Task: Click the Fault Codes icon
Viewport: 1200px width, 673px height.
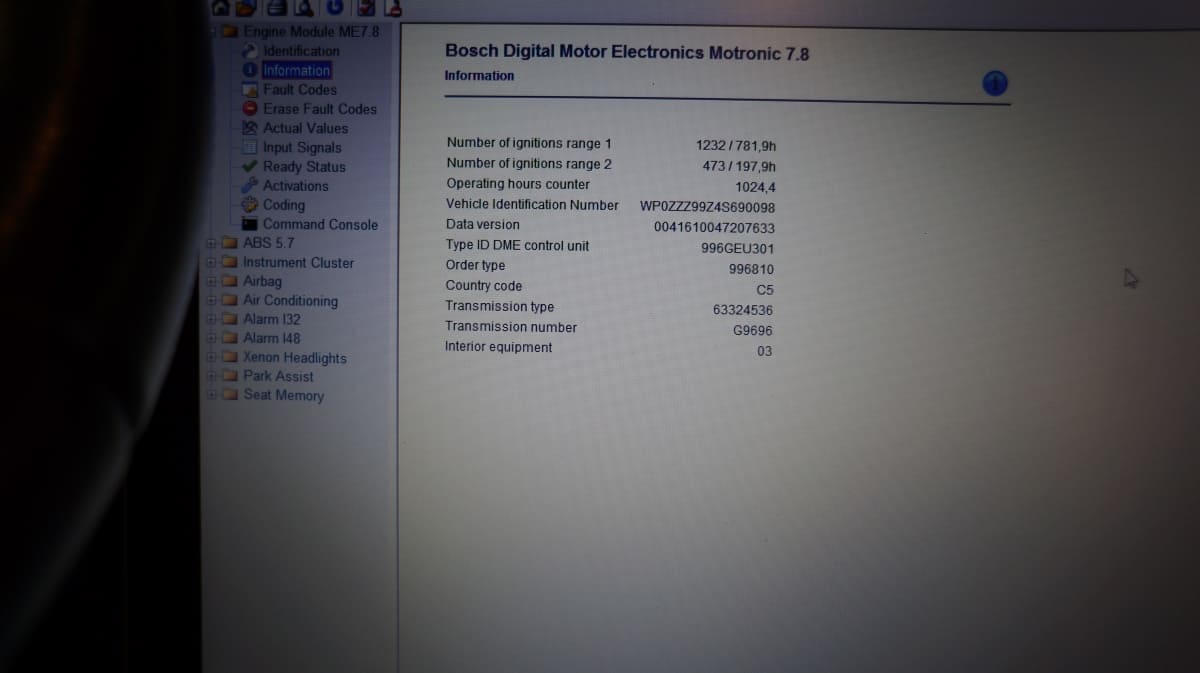Action: click(251, 90)
